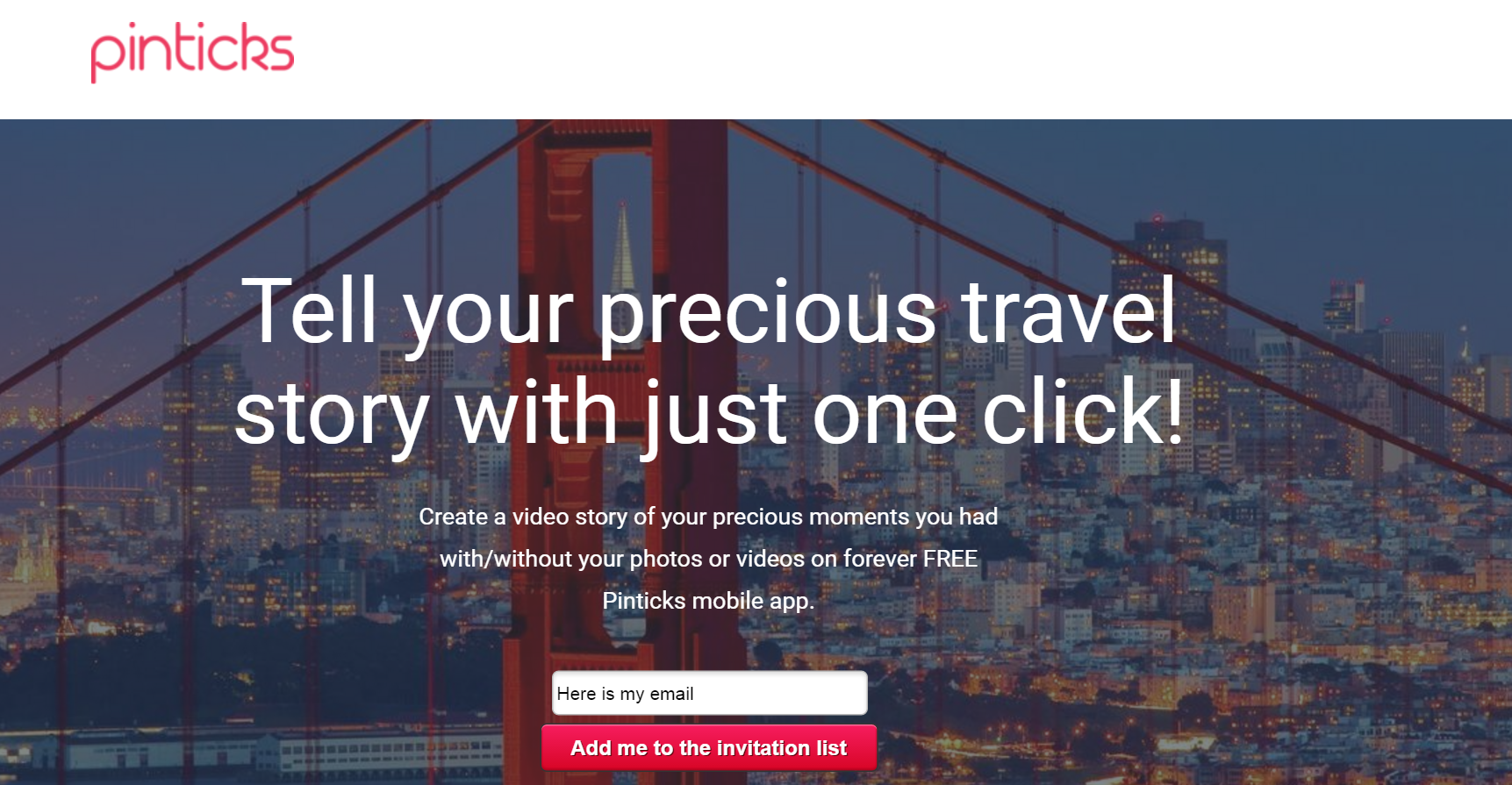Click the pinticks logo
1512x785 pixels.
click(192, 53)
